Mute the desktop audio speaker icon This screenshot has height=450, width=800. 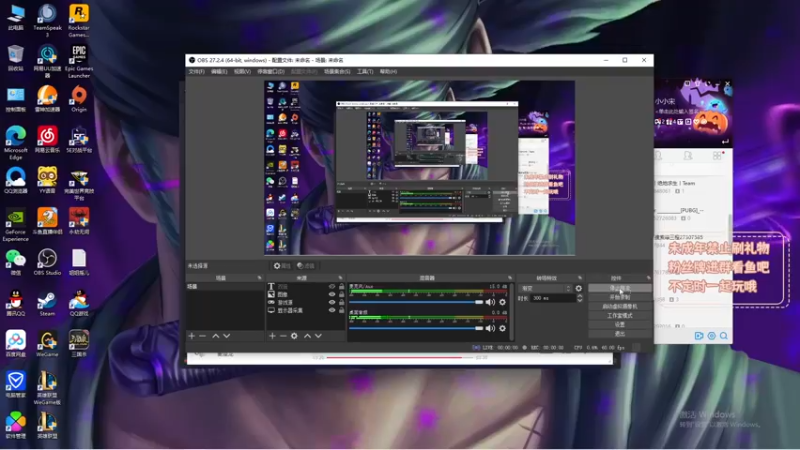pyautogui.click(x=490, y=328)
